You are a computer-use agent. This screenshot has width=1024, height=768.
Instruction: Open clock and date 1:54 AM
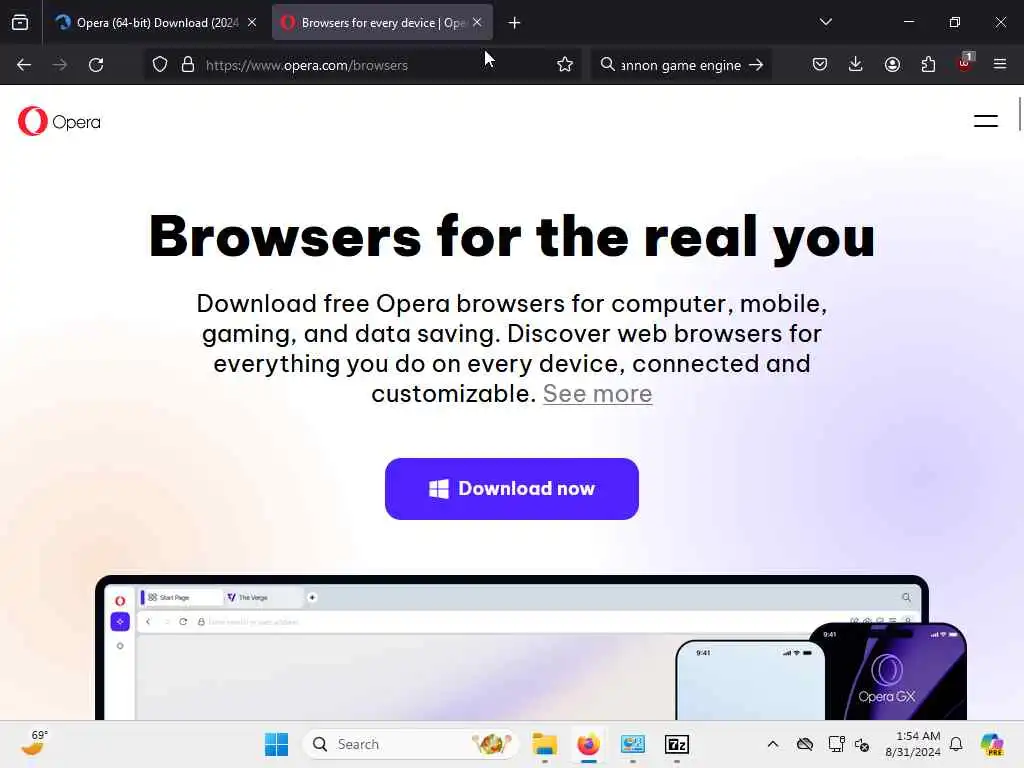(913, 744)
